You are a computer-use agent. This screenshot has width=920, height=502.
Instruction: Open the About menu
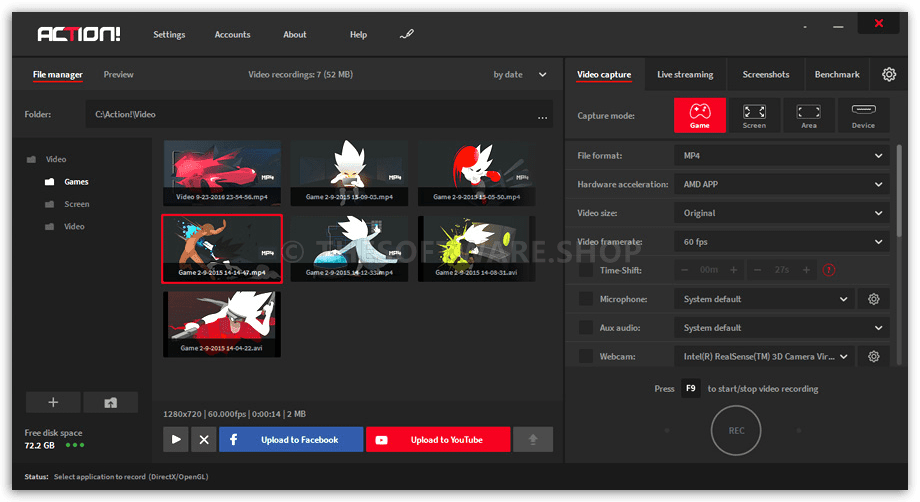[295, 35]
